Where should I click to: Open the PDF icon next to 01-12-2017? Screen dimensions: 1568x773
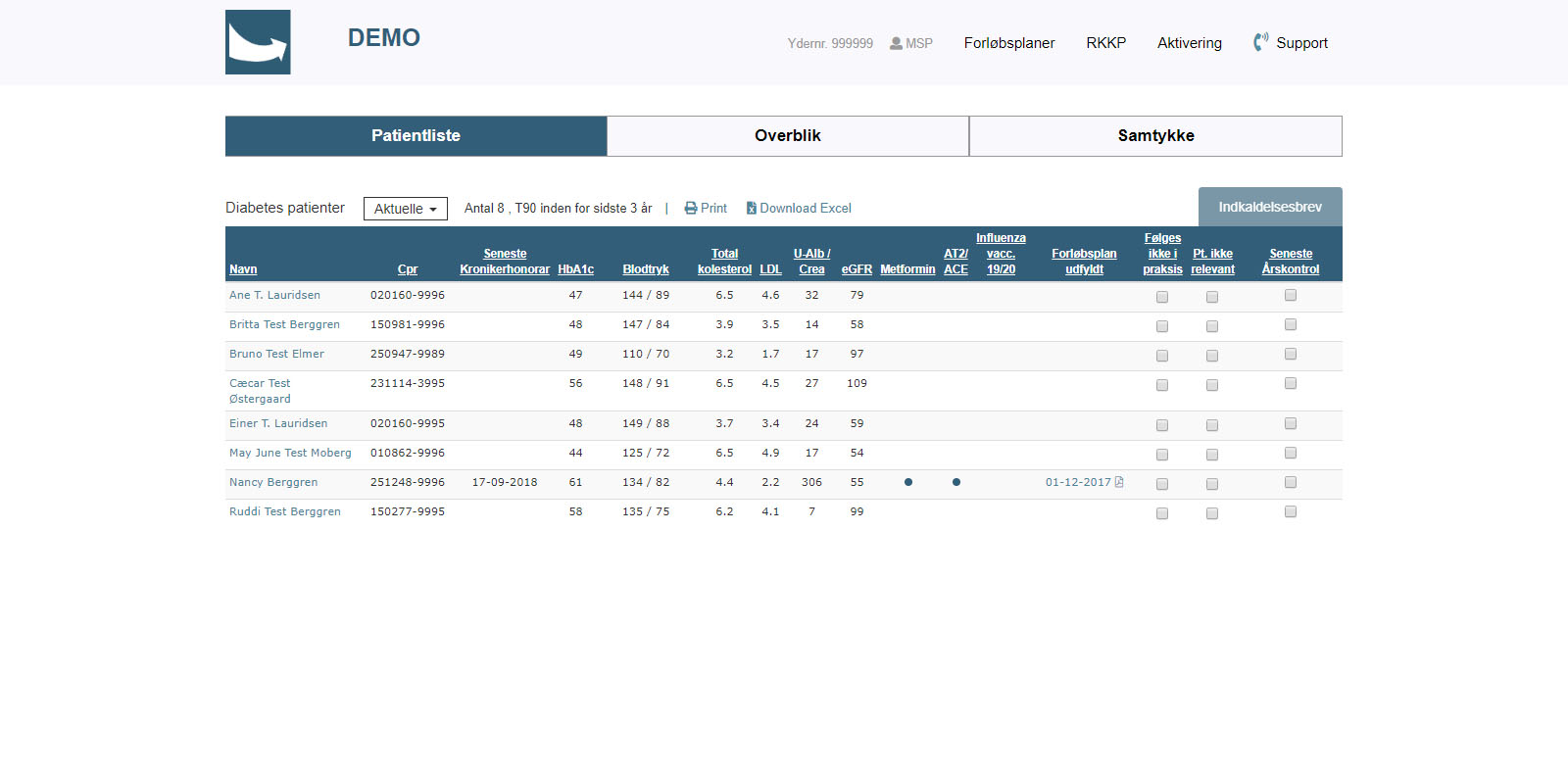(x=1119, y=482)
